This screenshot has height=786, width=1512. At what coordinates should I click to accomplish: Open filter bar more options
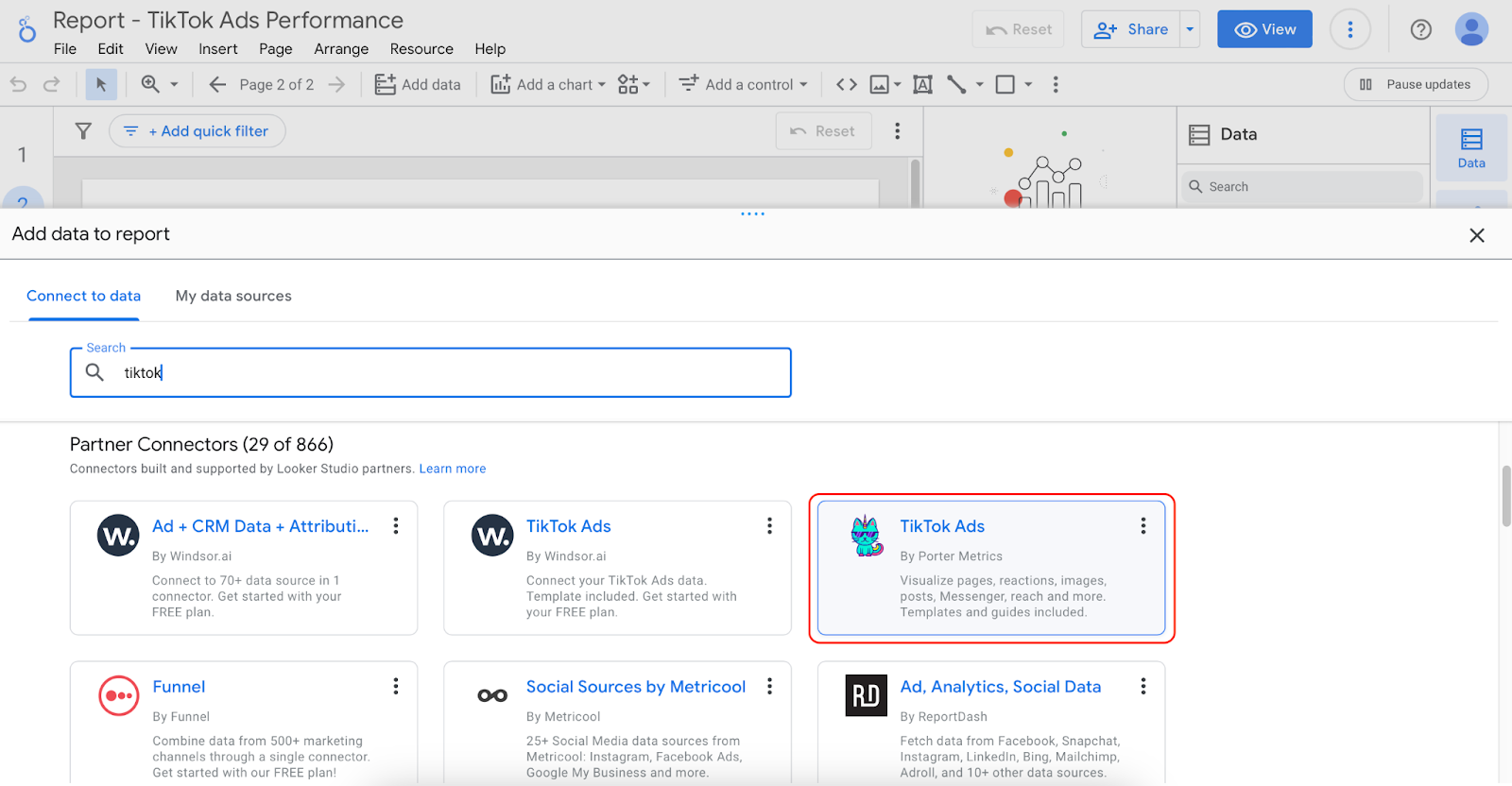[x=898, y=131]
